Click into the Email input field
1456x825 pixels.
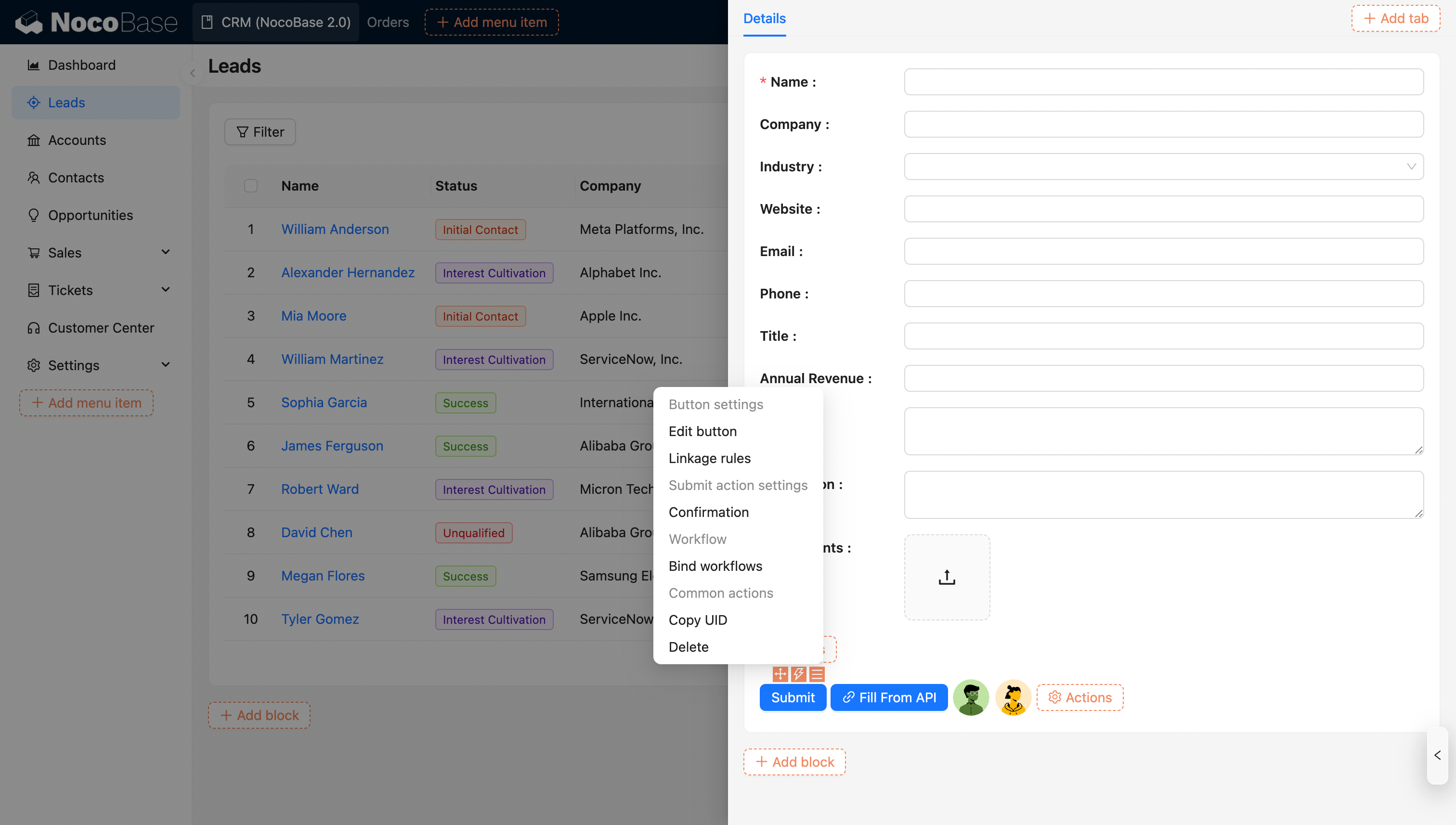click(x=1163, y=251)
